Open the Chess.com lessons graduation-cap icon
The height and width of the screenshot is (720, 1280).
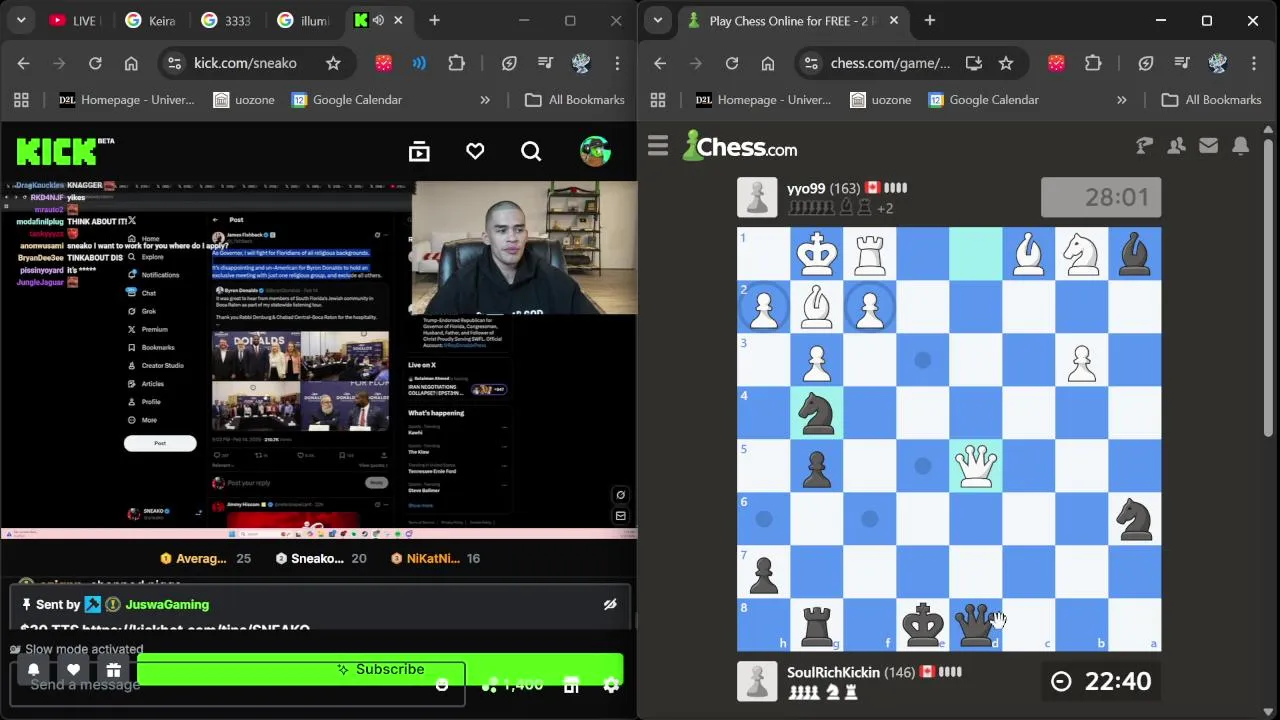(1144, 146)
